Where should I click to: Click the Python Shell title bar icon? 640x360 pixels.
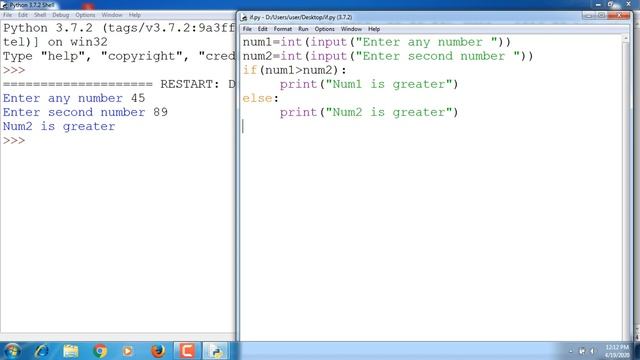[4, 5]
